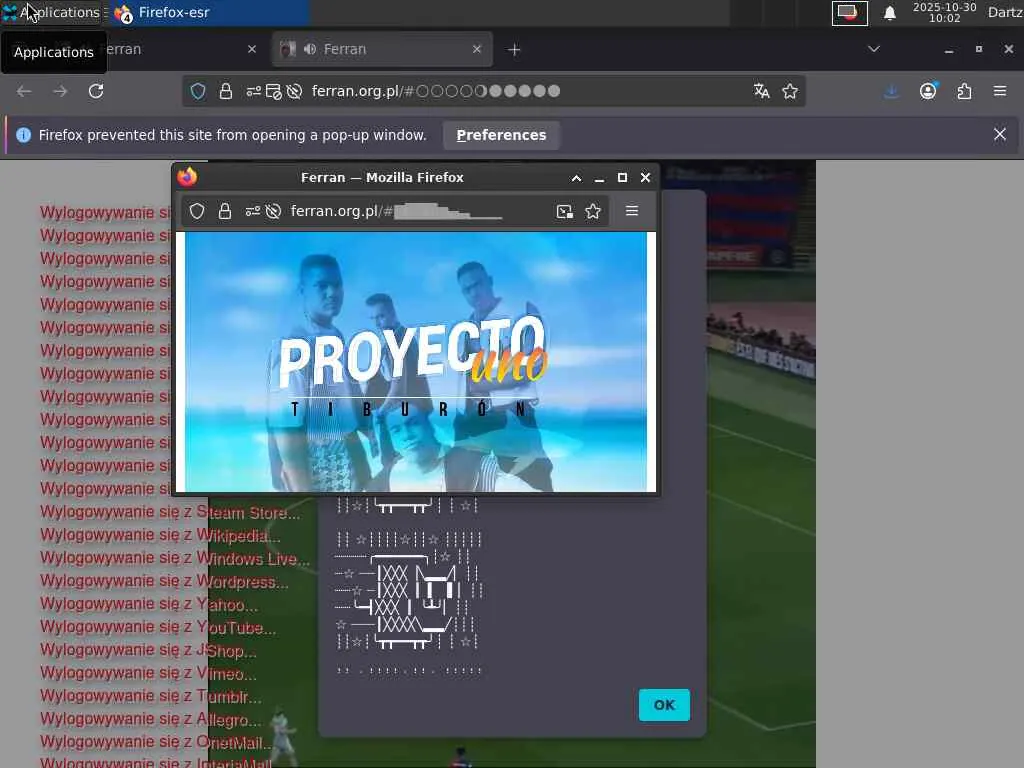Image resolution: width=1024 pixels, height=768 pixels.
Task: Open site permissions icon in main address bar
Action: [x=253, y=91]
